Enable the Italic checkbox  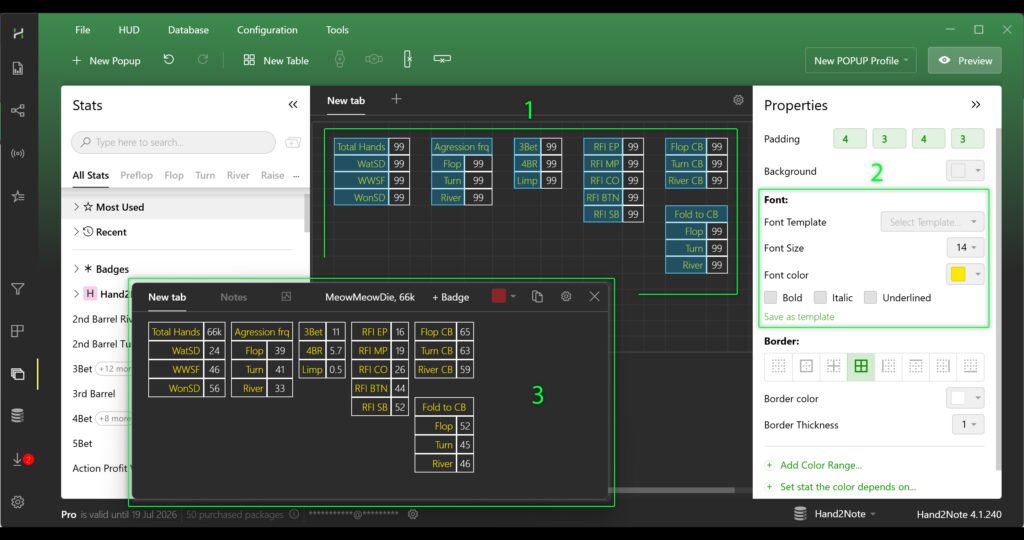820,297
